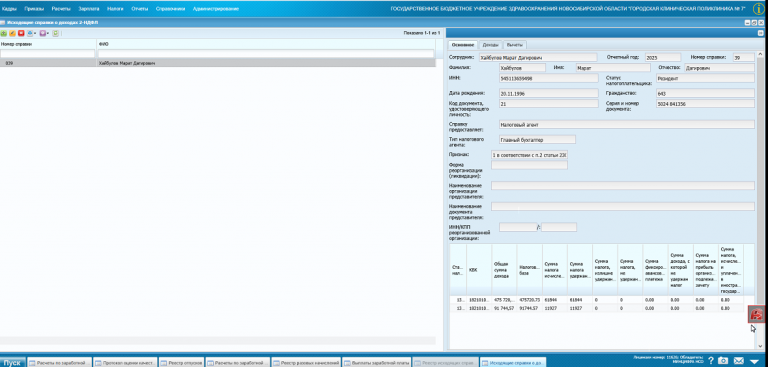Expand the white triangle taskbar menu
The width and height of the screenshot is (768, 367).
click(x=754, y=361)
